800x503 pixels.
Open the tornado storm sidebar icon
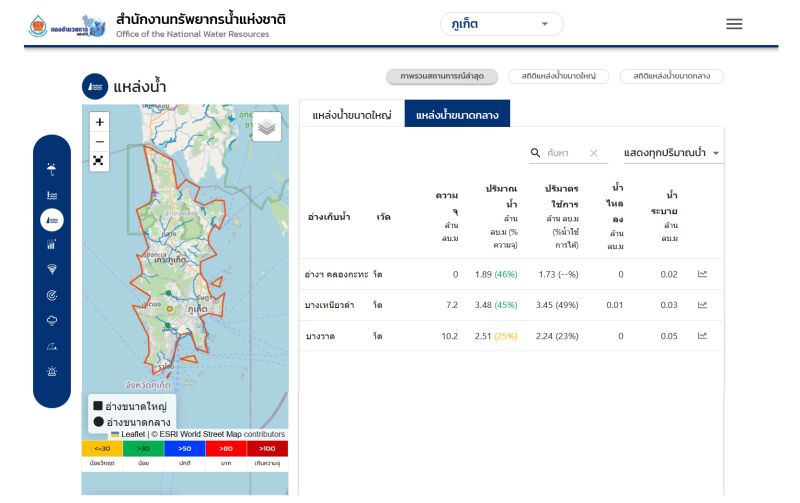(x=52, y=269)
